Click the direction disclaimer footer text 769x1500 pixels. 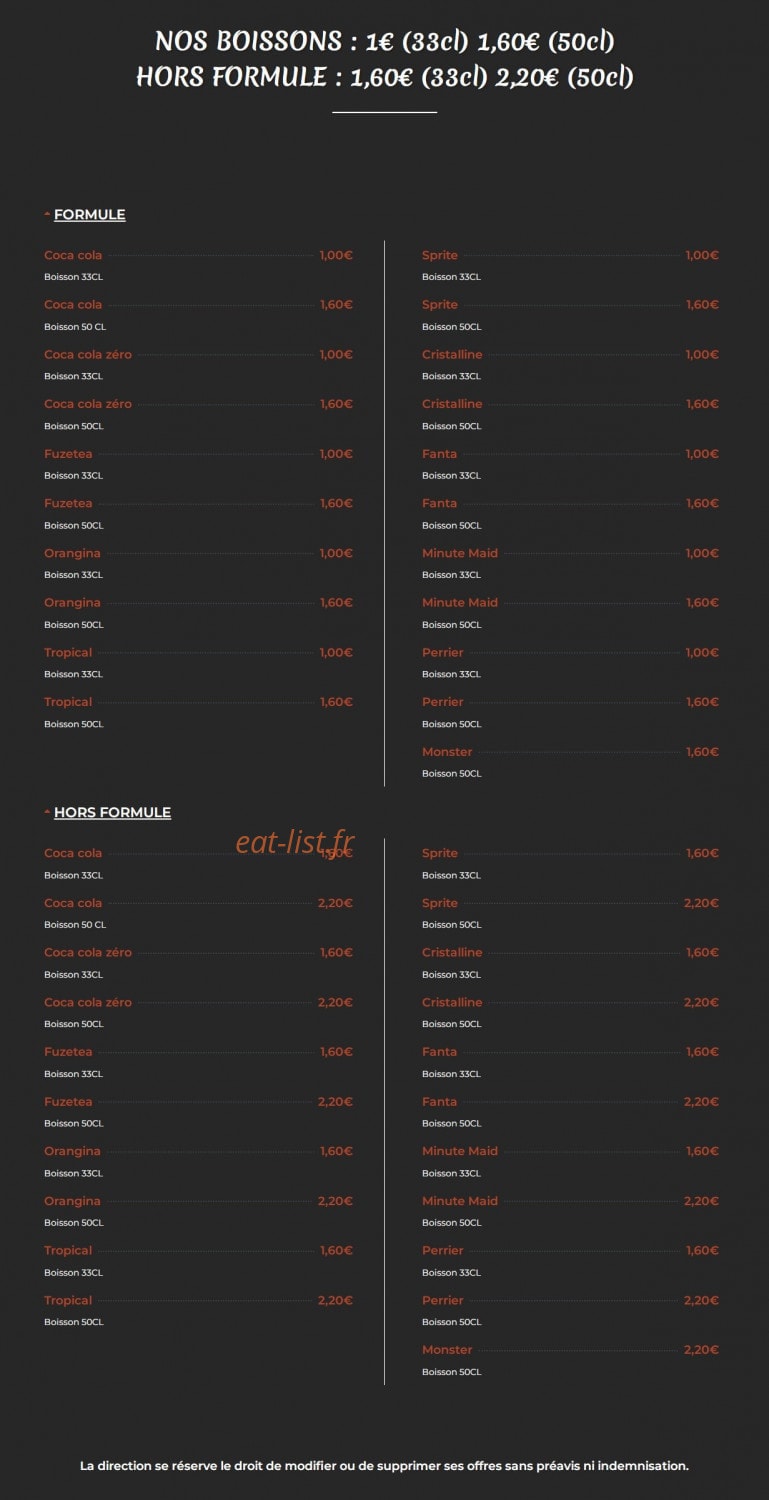pyautogui.click(x=384, y=1466)
